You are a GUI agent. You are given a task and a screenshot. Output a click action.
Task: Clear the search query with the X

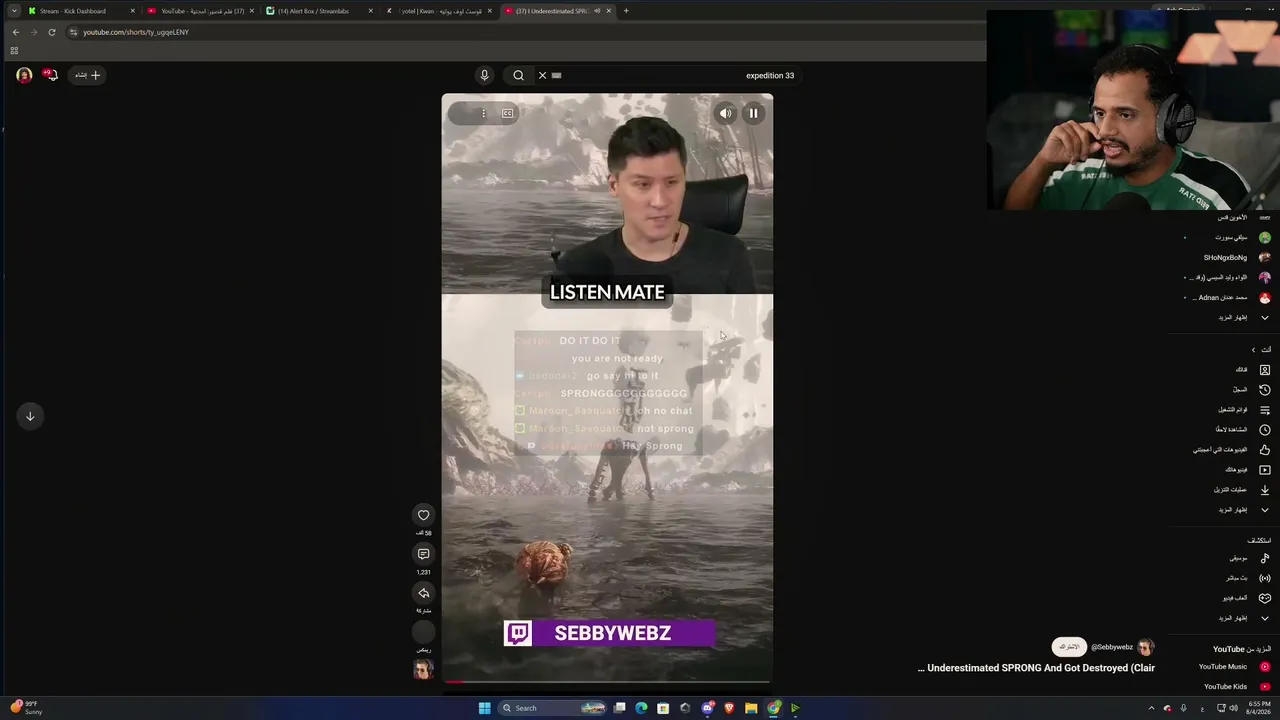coord(543,75)
